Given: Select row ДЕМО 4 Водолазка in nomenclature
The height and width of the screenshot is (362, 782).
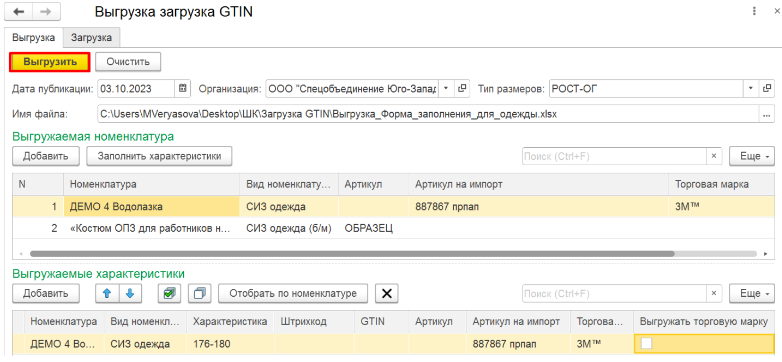Looking at the screenshot, I should click(x=394, y=206).
